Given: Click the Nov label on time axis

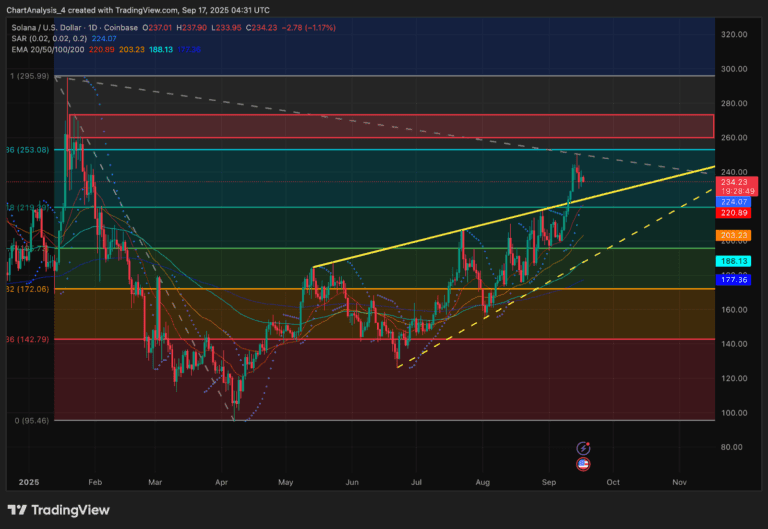Looking at the screenshot, I should point(679,482).
